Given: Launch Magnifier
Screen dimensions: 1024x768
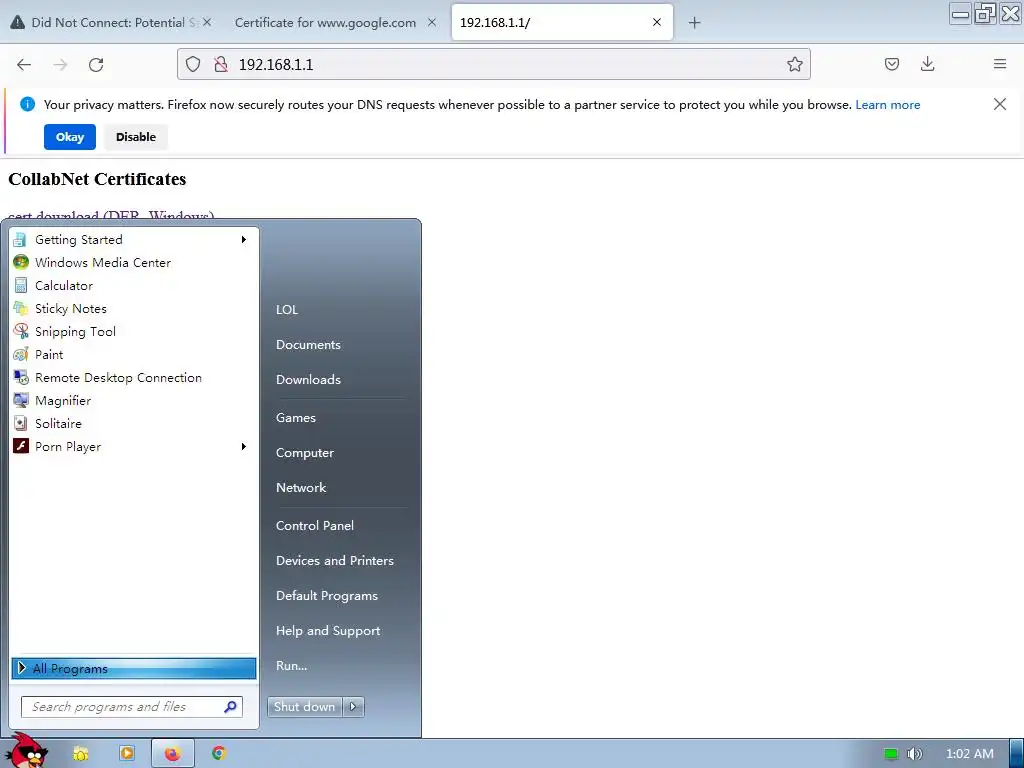Looking at the screenshot, I should coord(134,400).
